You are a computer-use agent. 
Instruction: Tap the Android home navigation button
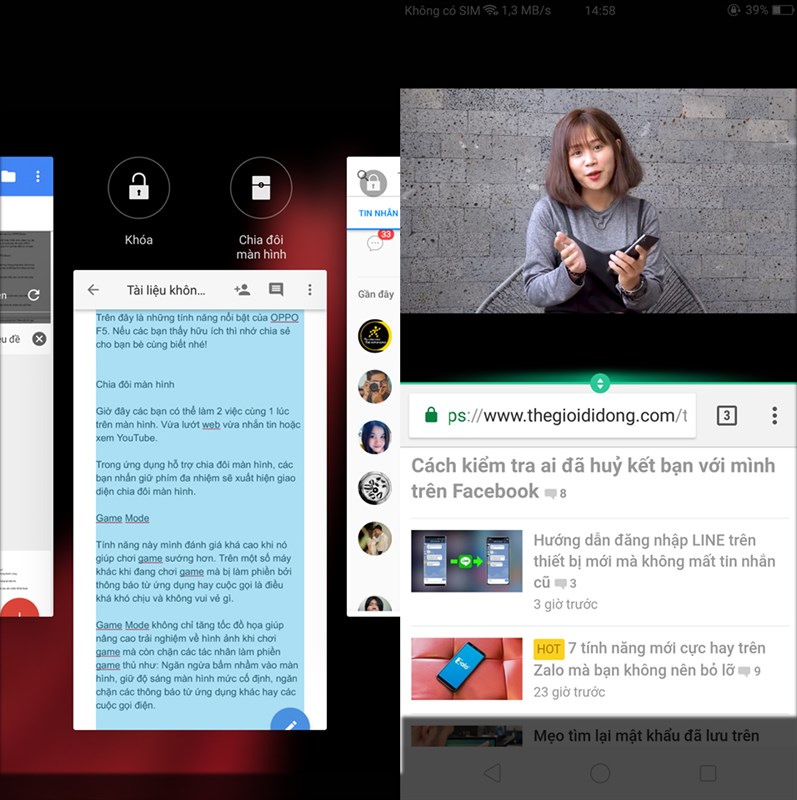(x=600, y=773)
